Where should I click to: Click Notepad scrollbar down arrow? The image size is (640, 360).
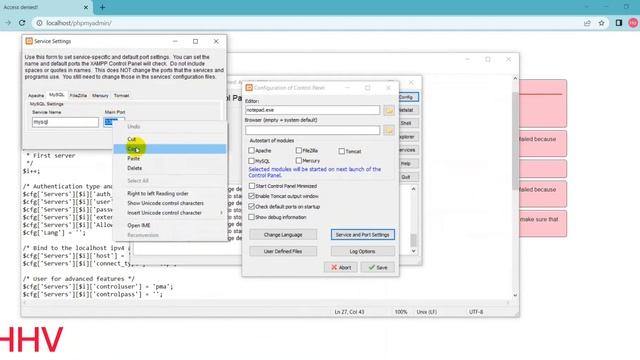tap(515, 295)
